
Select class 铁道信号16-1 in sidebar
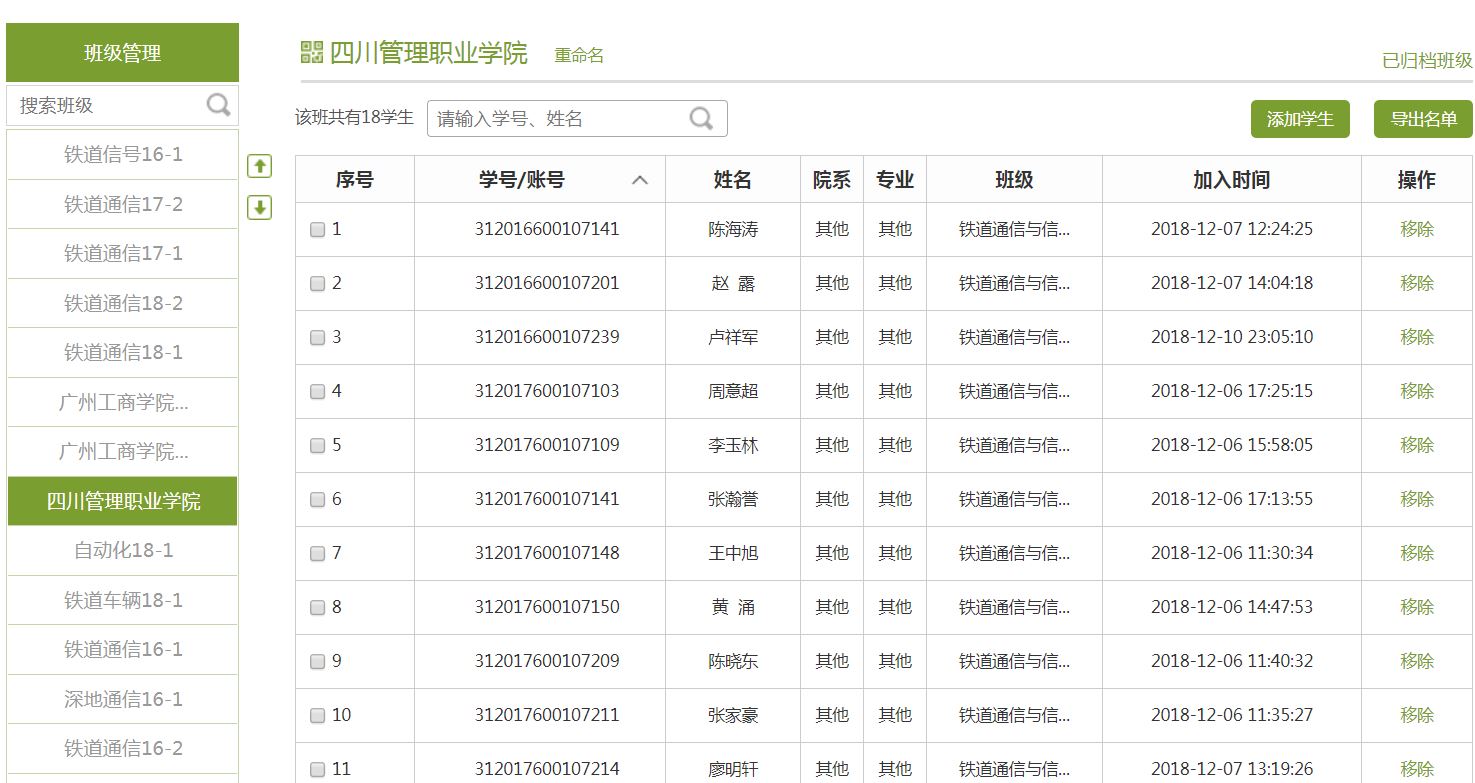click(x=123, y=155)
